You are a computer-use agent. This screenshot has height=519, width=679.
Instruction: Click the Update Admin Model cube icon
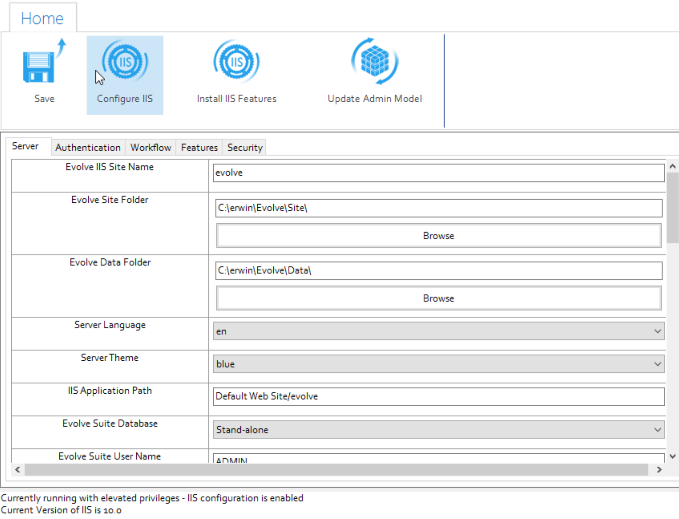[x=374, y=63]
